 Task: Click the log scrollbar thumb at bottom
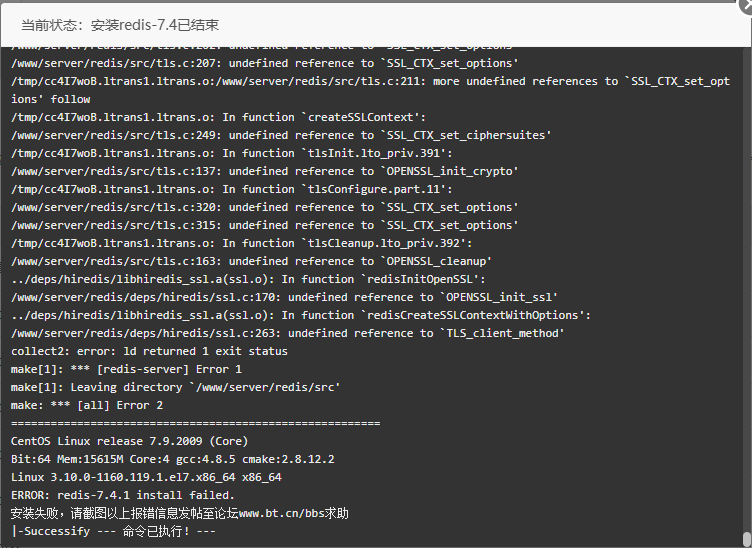(747, 539)
